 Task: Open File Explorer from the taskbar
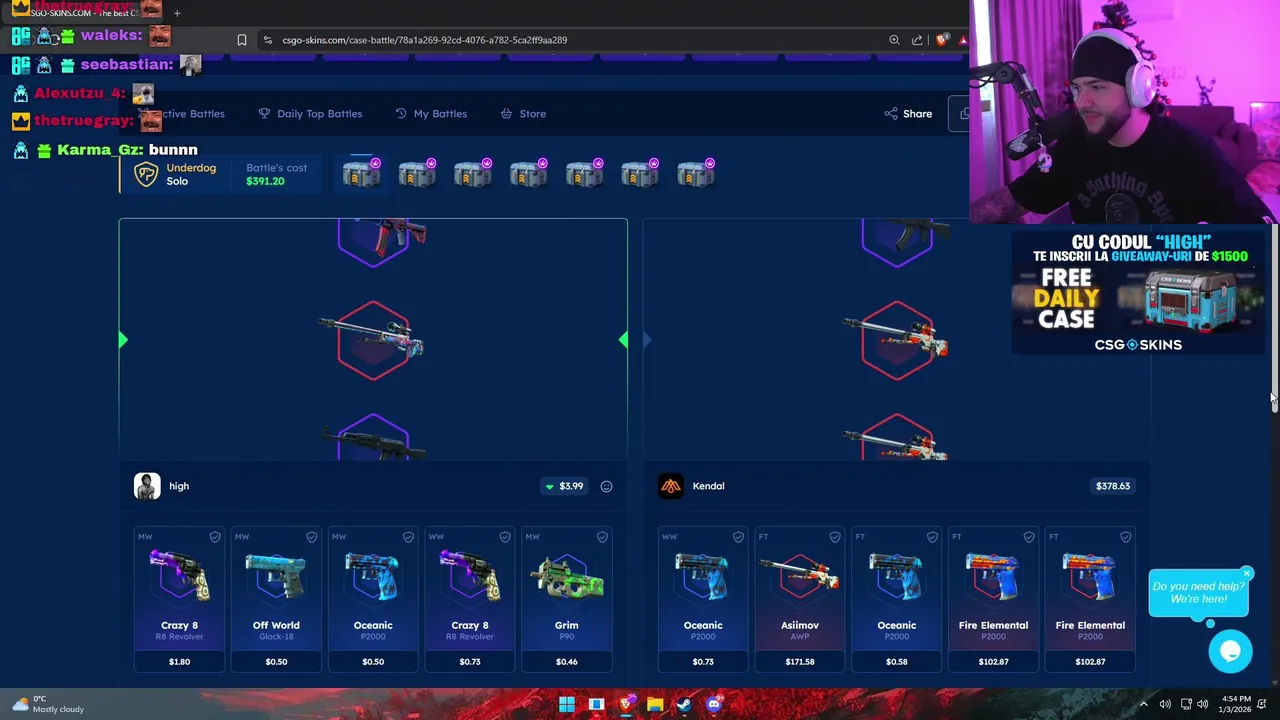point(655,705)
